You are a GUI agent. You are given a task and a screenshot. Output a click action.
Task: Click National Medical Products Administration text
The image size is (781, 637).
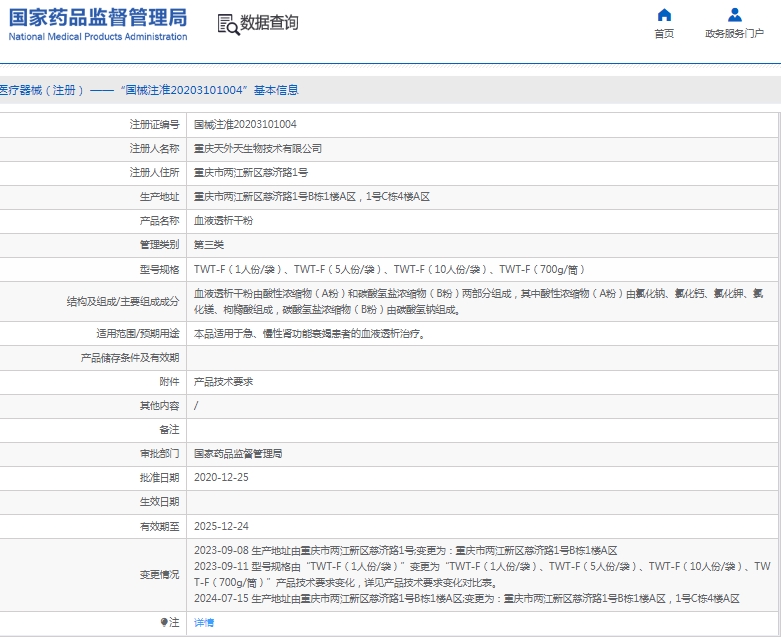(x=98, y=37)
